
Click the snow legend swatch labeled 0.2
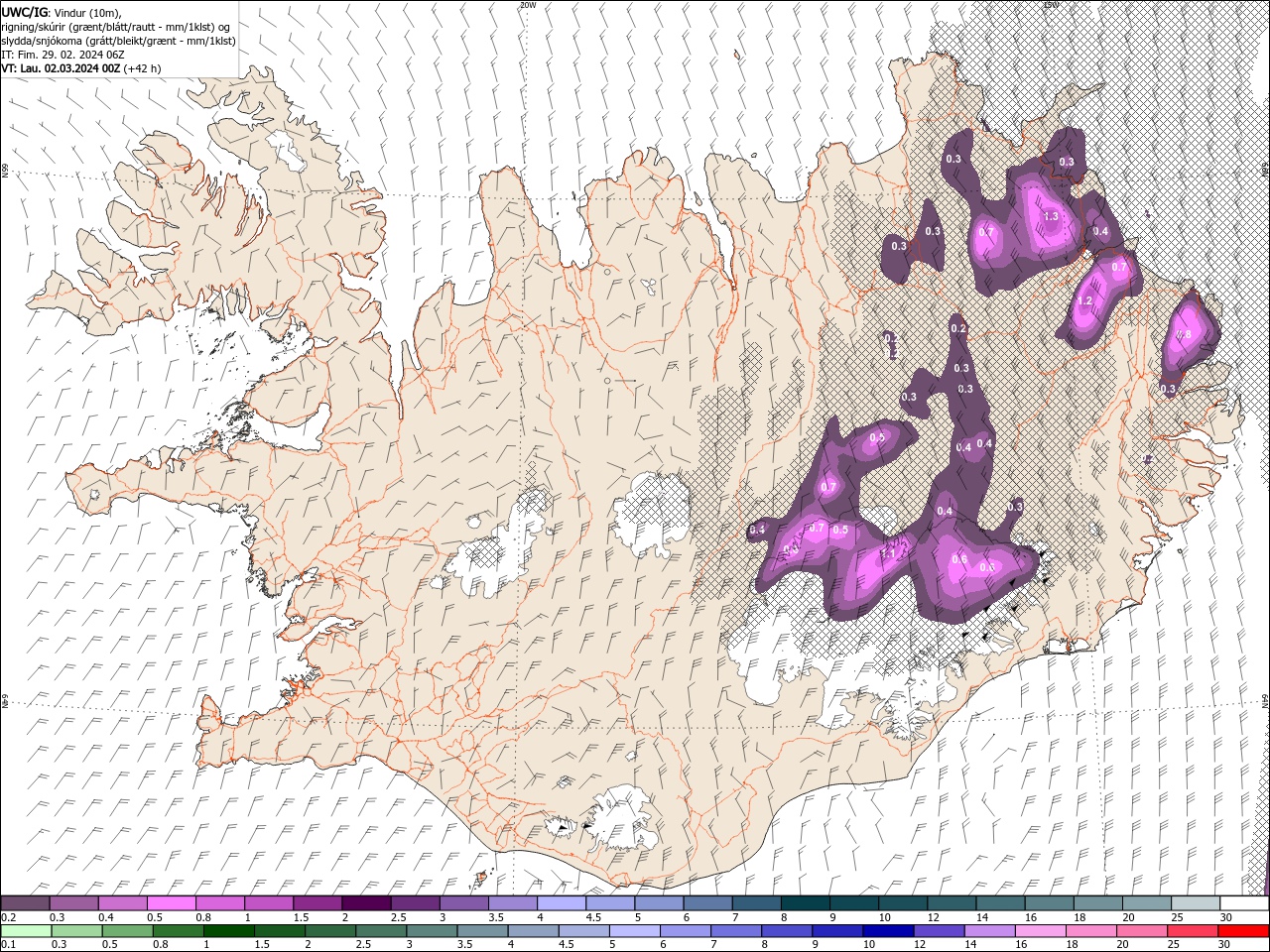click(x=25, y=903)
